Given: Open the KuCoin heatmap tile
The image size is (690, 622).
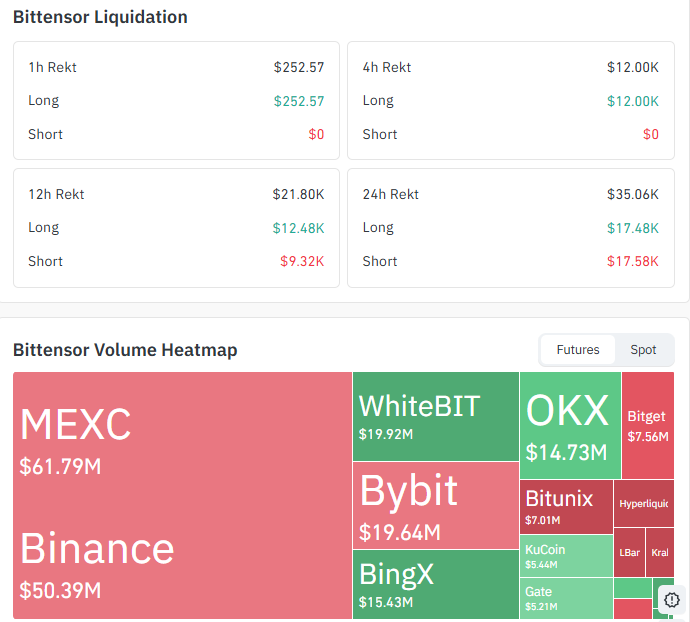Looking at the screenshot, I should [566, 556].
